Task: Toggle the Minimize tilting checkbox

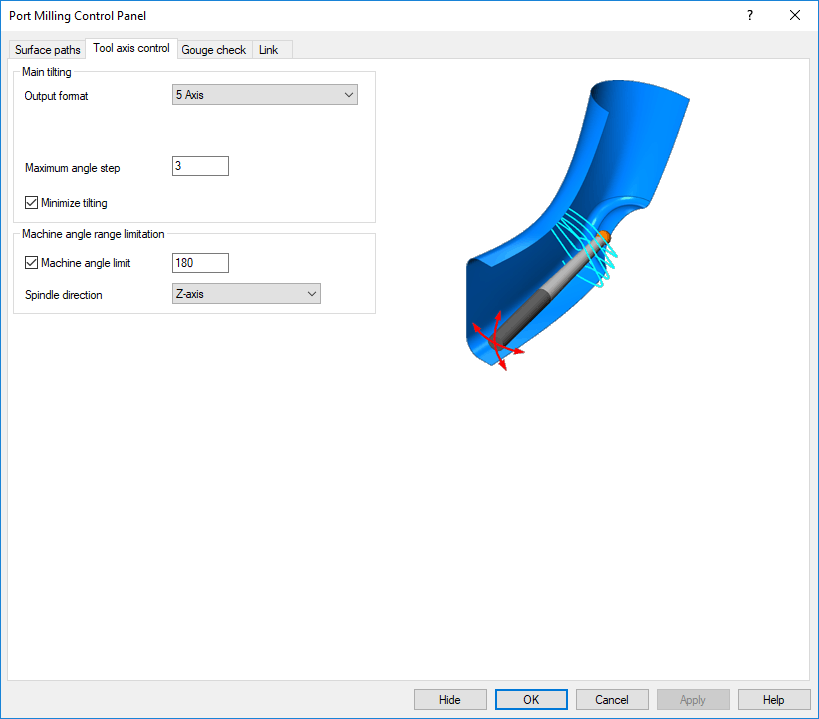Action: [x=32, y=203]
